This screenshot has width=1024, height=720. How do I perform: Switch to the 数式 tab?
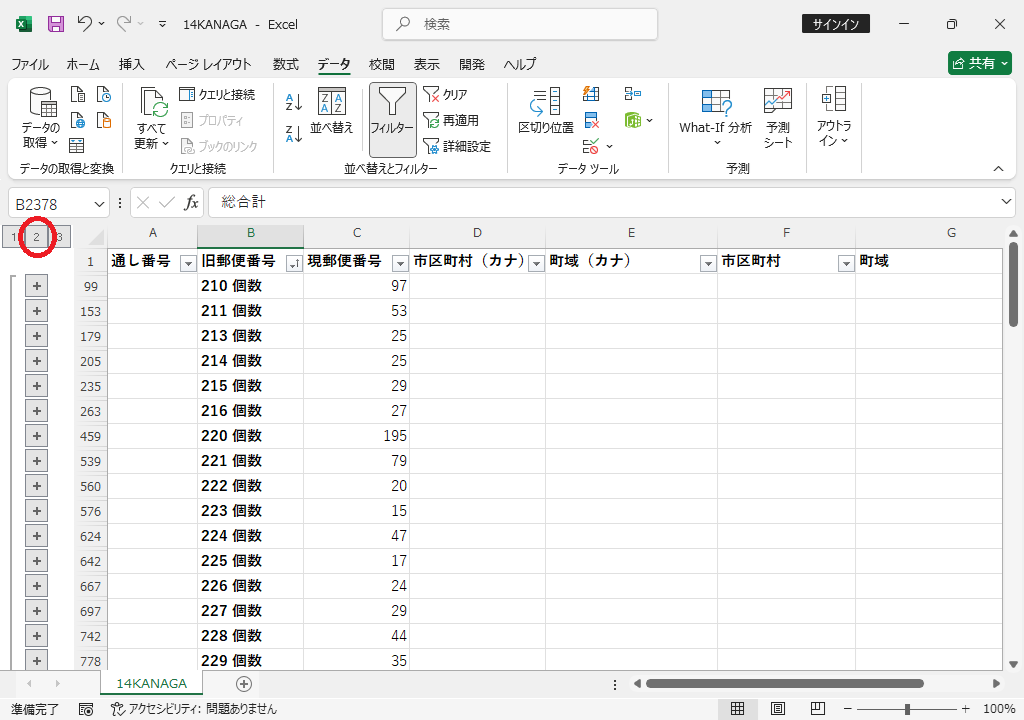coord(285,64)
